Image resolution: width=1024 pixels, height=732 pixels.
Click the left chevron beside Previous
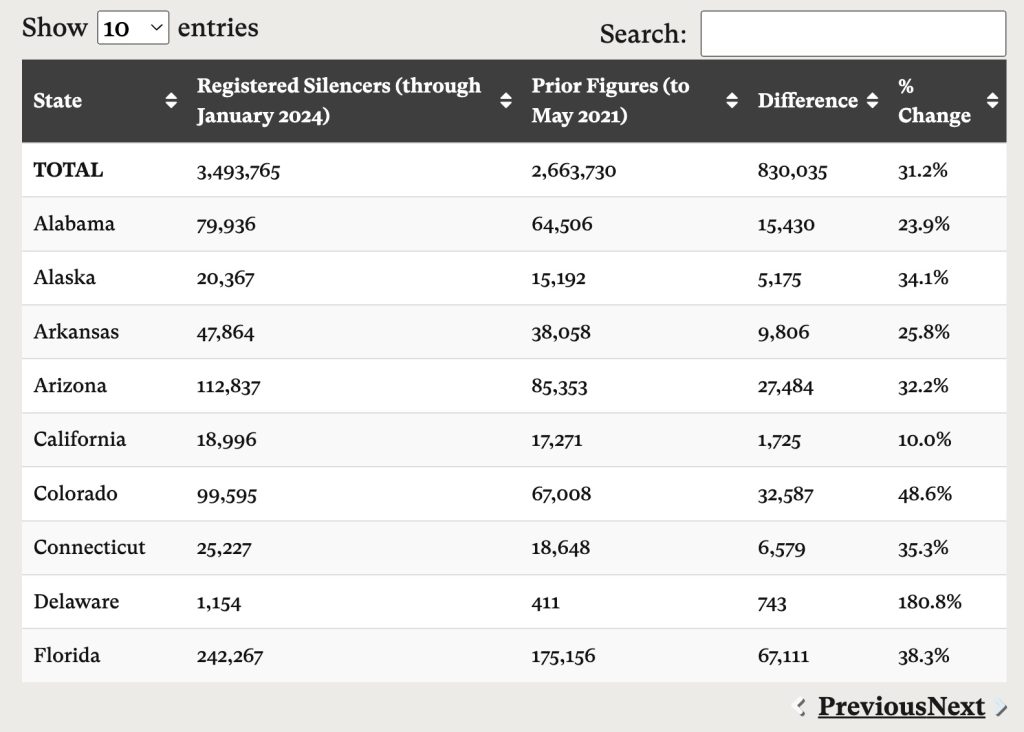point(800,707)
